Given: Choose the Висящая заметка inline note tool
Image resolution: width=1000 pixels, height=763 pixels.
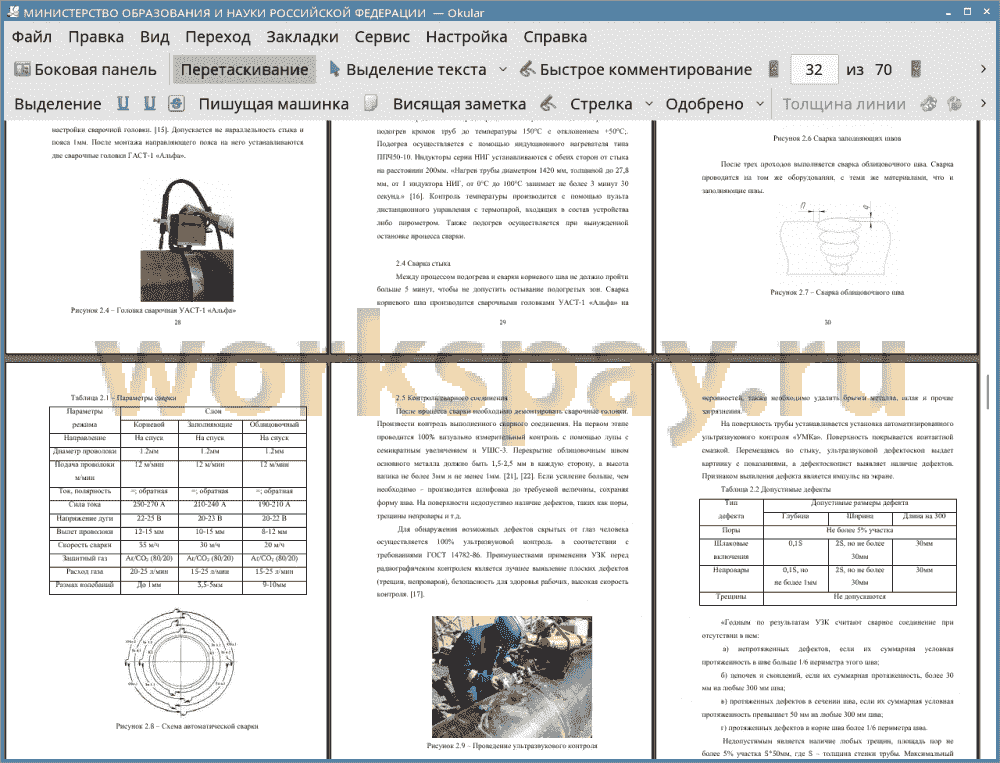Looking at the screenshot, I should [459, 104].
